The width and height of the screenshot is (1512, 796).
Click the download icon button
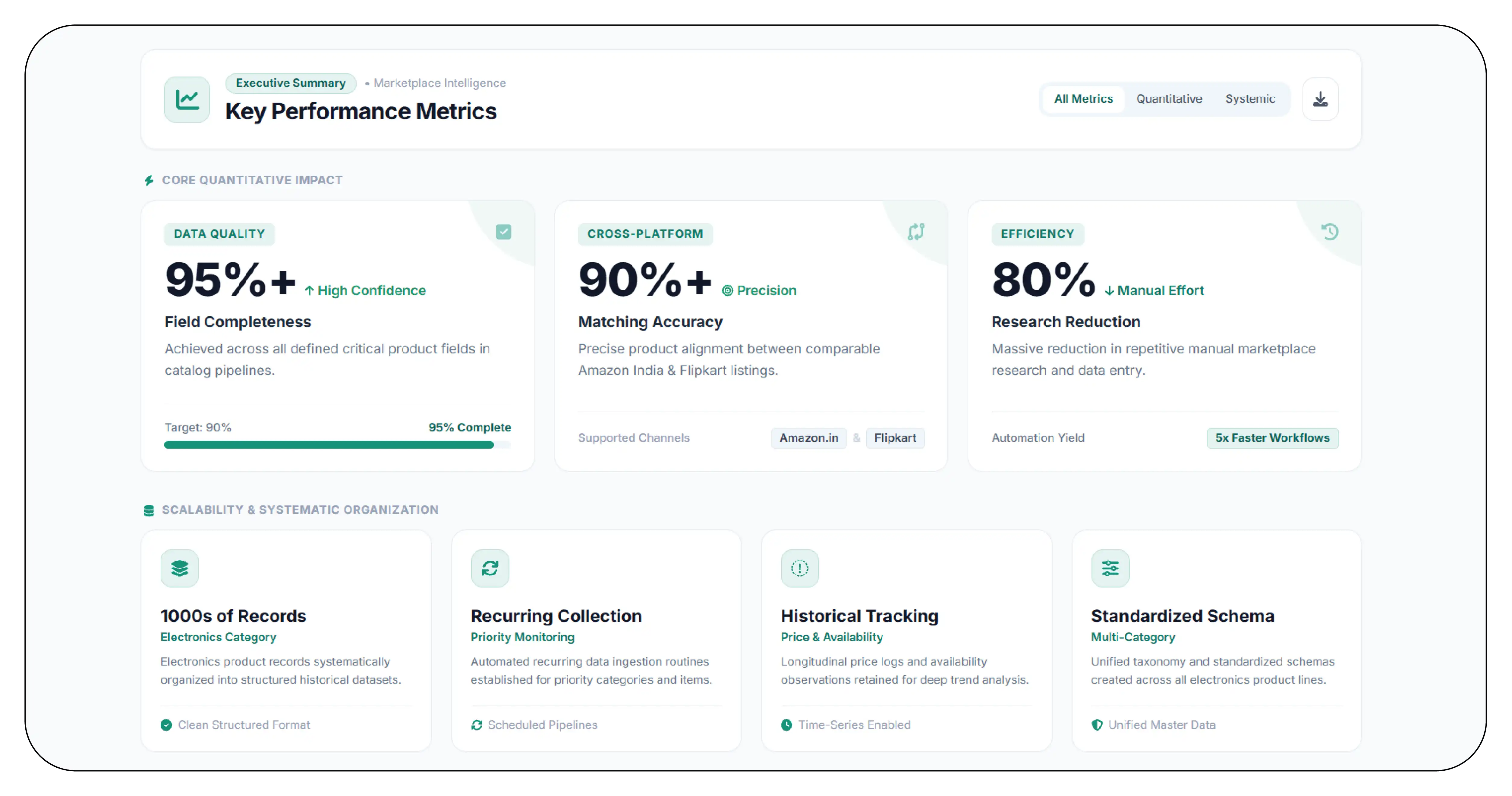[x=1320, y=99]
